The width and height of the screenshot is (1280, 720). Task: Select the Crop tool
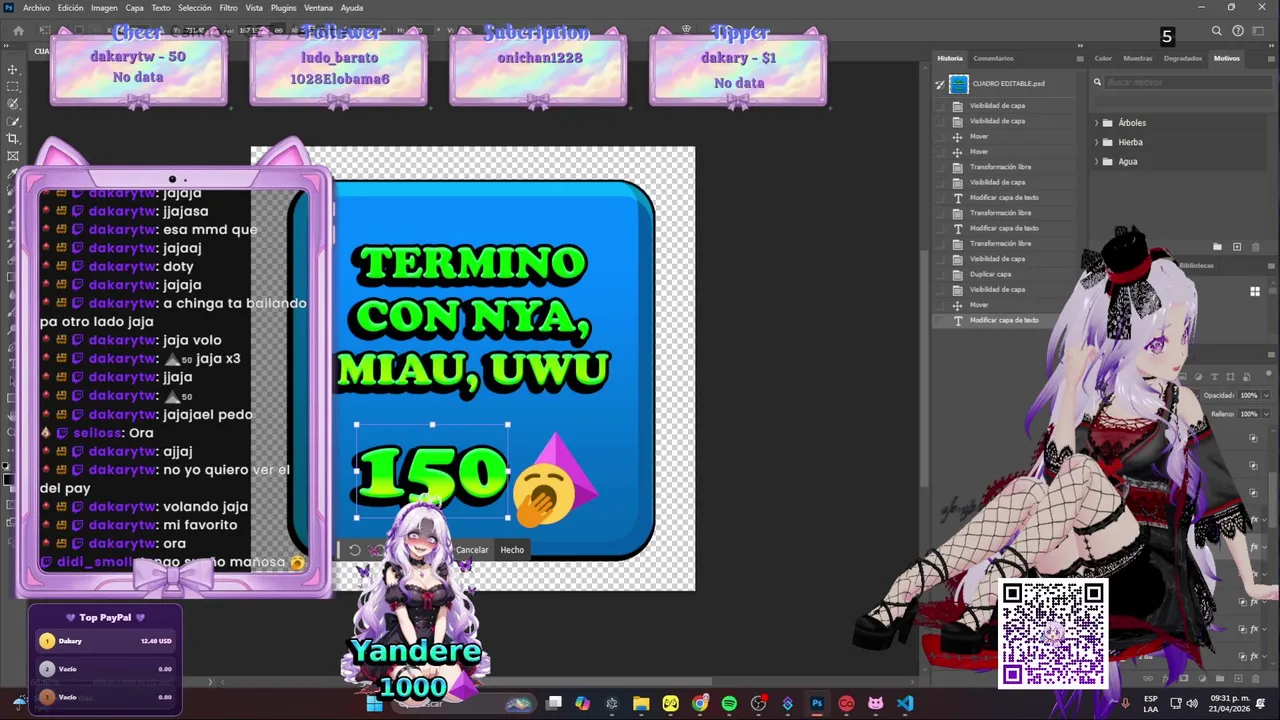[13, 138]
